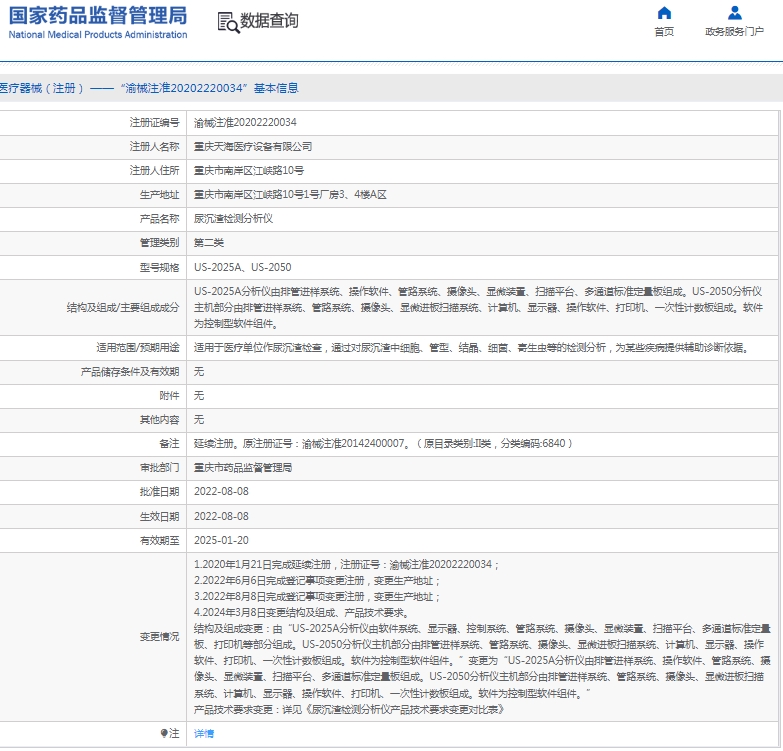Viewport: 783px width, 751px height.
Task: Select production address ending 4楼A区
Action: (x=290, y=194)
